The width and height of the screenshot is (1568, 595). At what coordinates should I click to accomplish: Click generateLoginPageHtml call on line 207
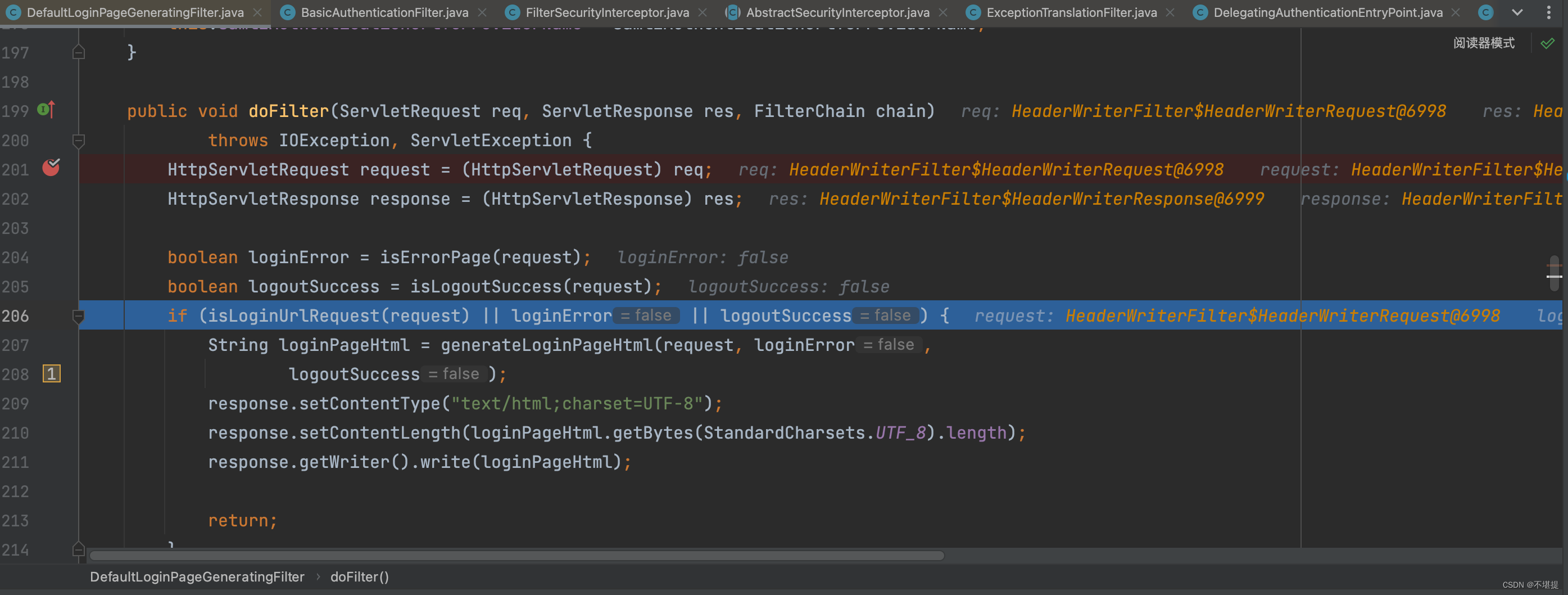click(x=547, y=345)
